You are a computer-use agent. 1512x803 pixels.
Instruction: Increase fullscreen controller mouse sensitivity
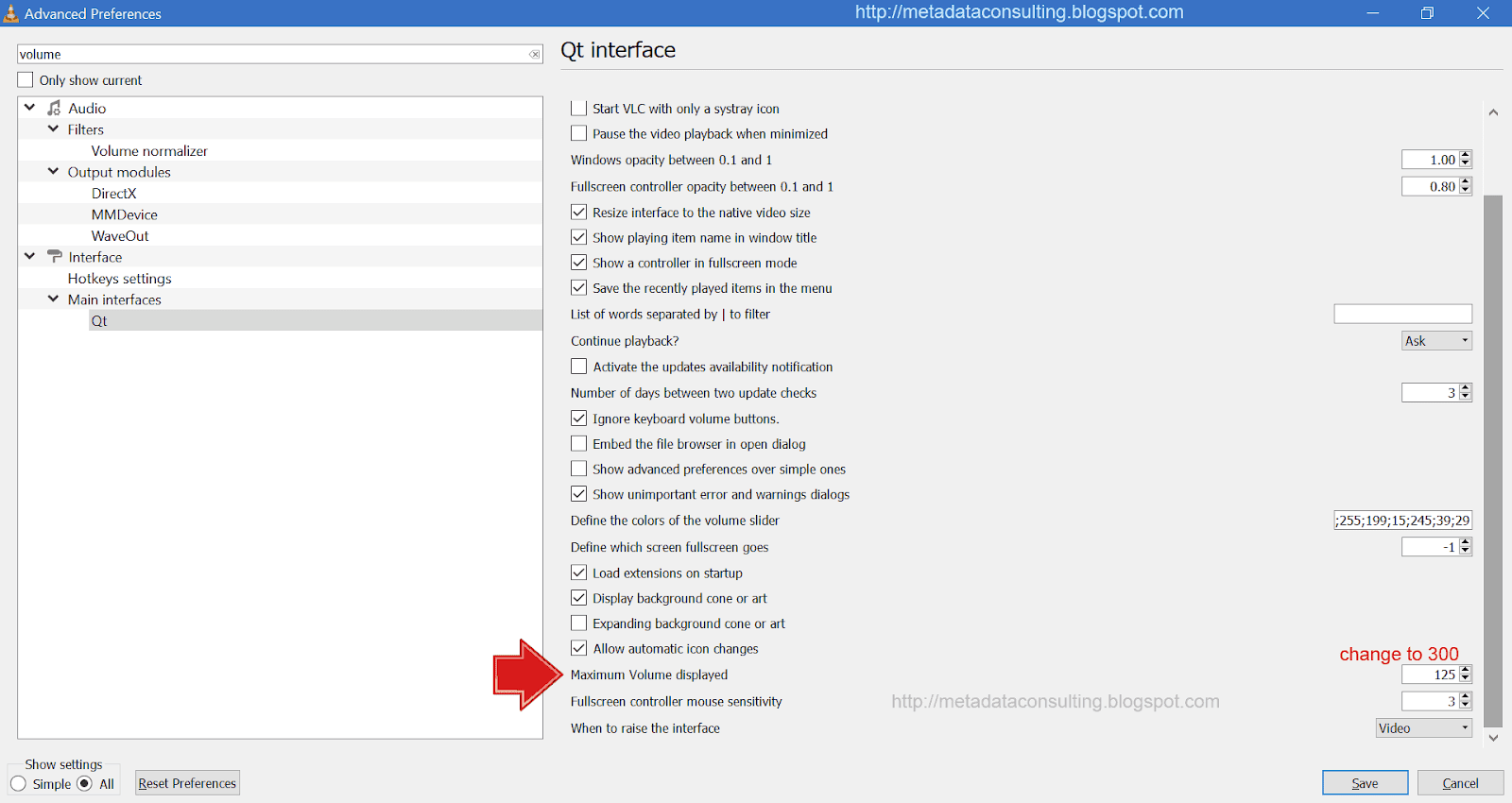[x=1466, y=696]
